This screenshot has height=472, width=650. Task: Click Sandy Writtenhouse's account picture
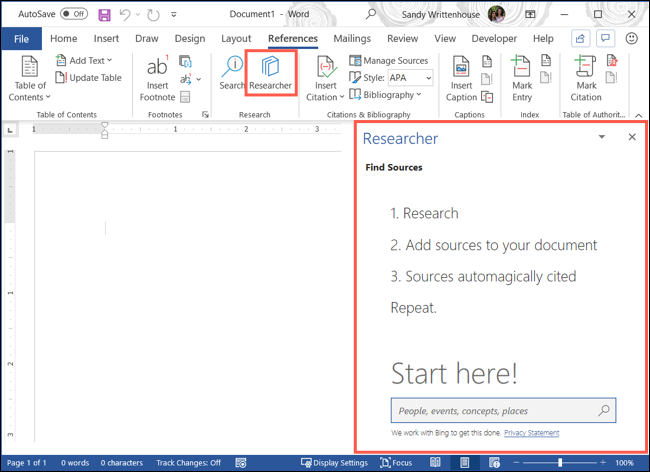click(x=496, y=15)
